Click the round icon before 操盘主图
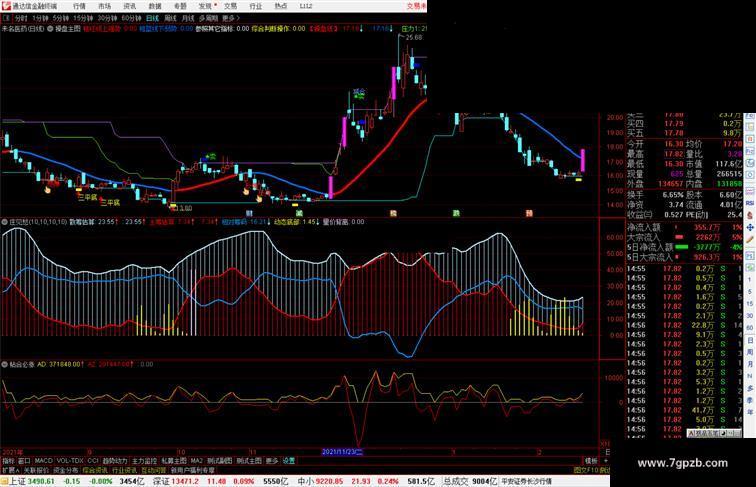Image resolution: width=756 pixels, height=487 pixels. click(50, 29)
